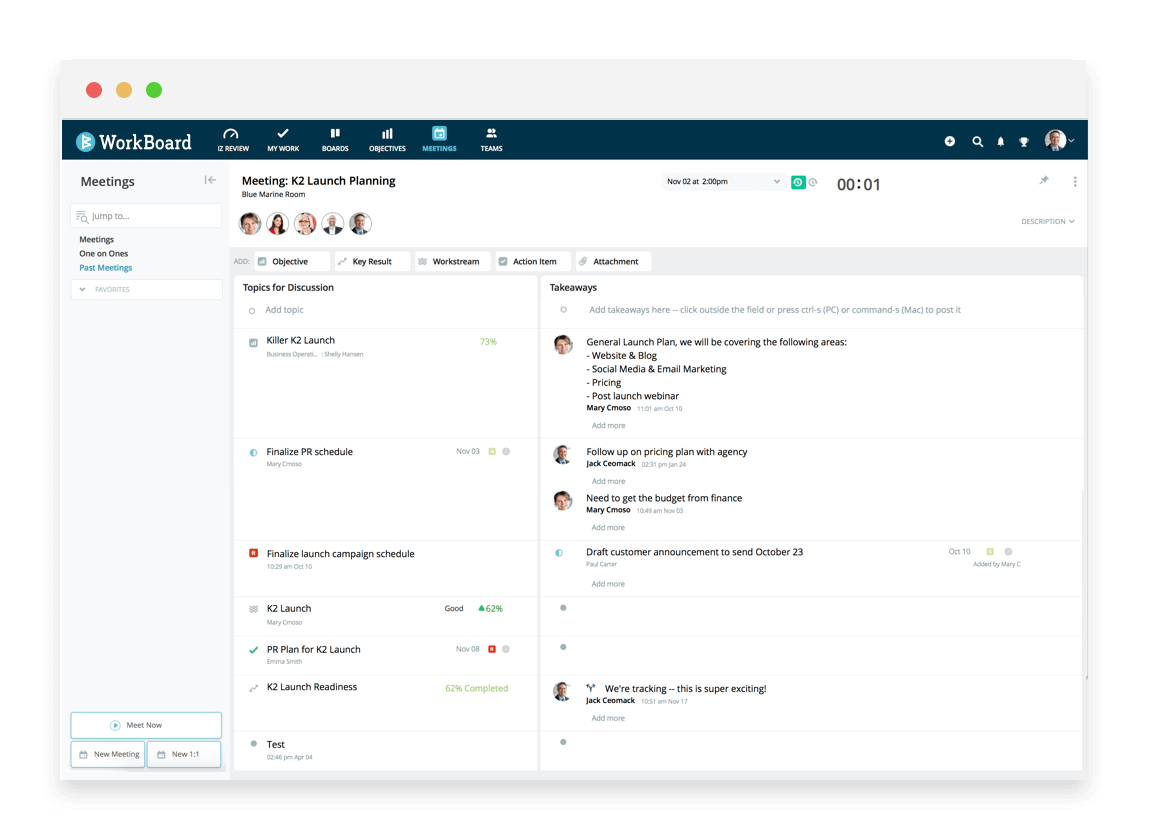Click the green timer icon next to meeting date

pyautogui.click(x=797, y=181)
